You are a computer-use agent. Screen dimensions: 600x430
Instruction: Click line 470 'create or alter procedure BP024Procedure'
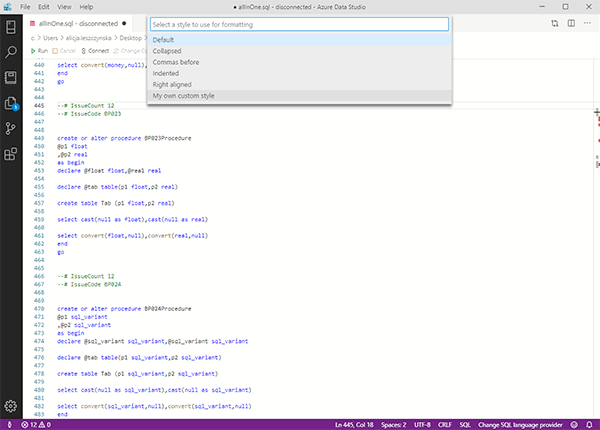click(x=124, y=309)
